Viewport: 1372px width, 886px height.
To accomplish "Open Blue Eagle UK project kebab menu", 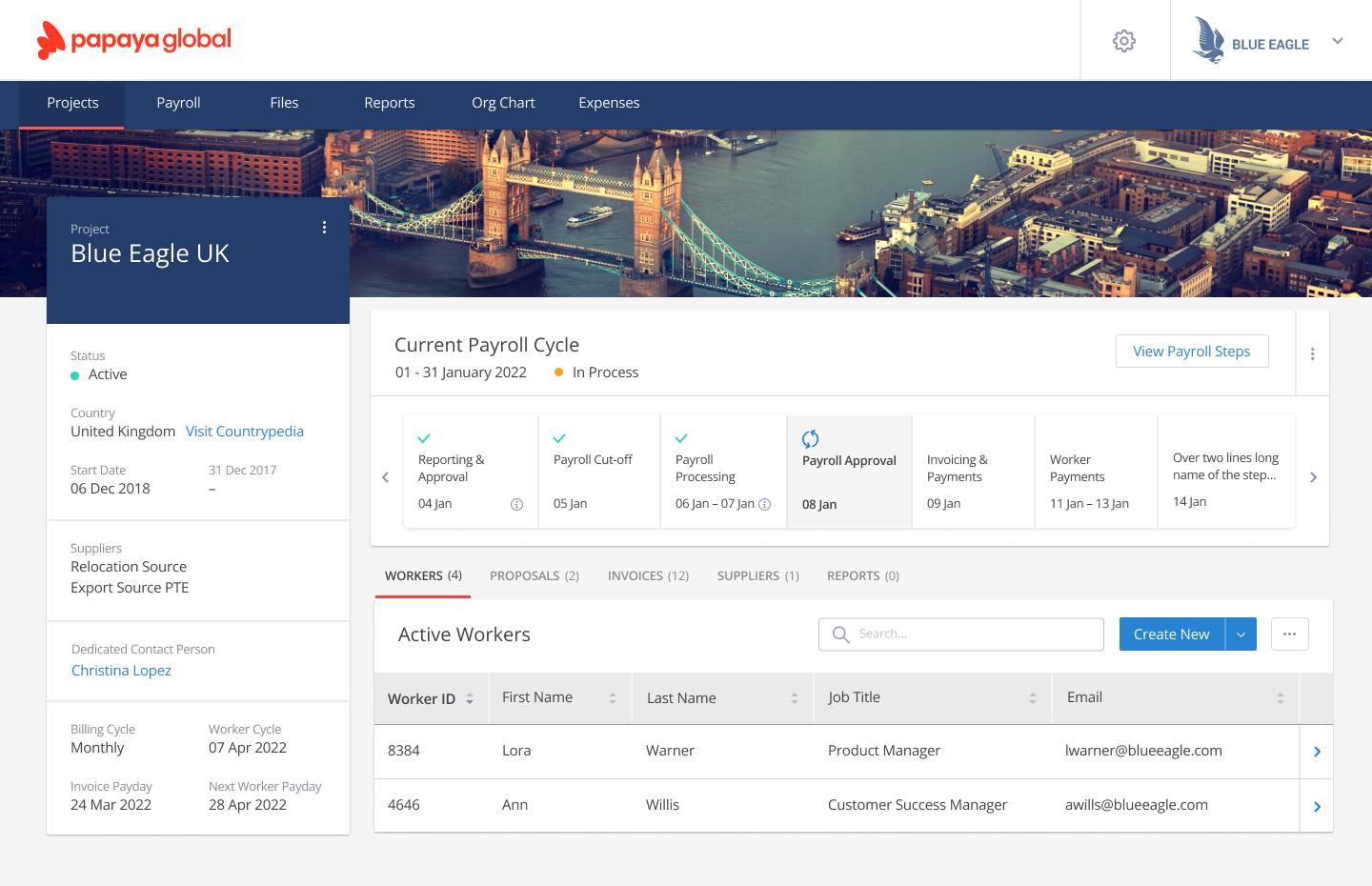I will 324,228.
